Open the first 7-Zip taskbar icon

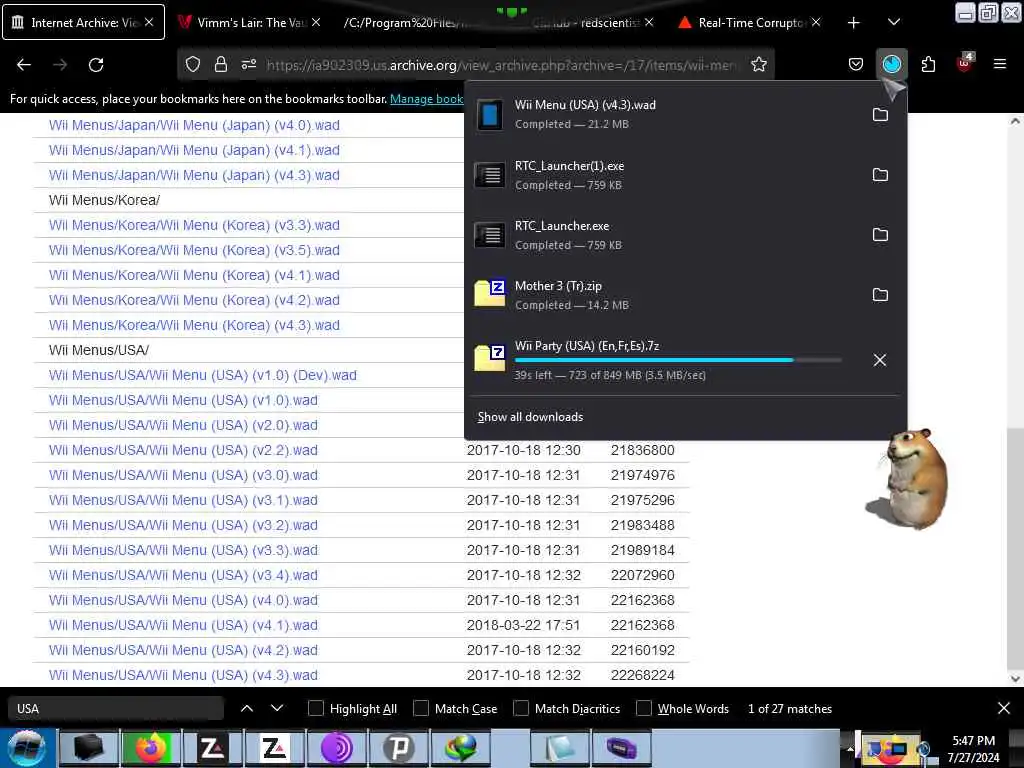click(x=212, y=748)
